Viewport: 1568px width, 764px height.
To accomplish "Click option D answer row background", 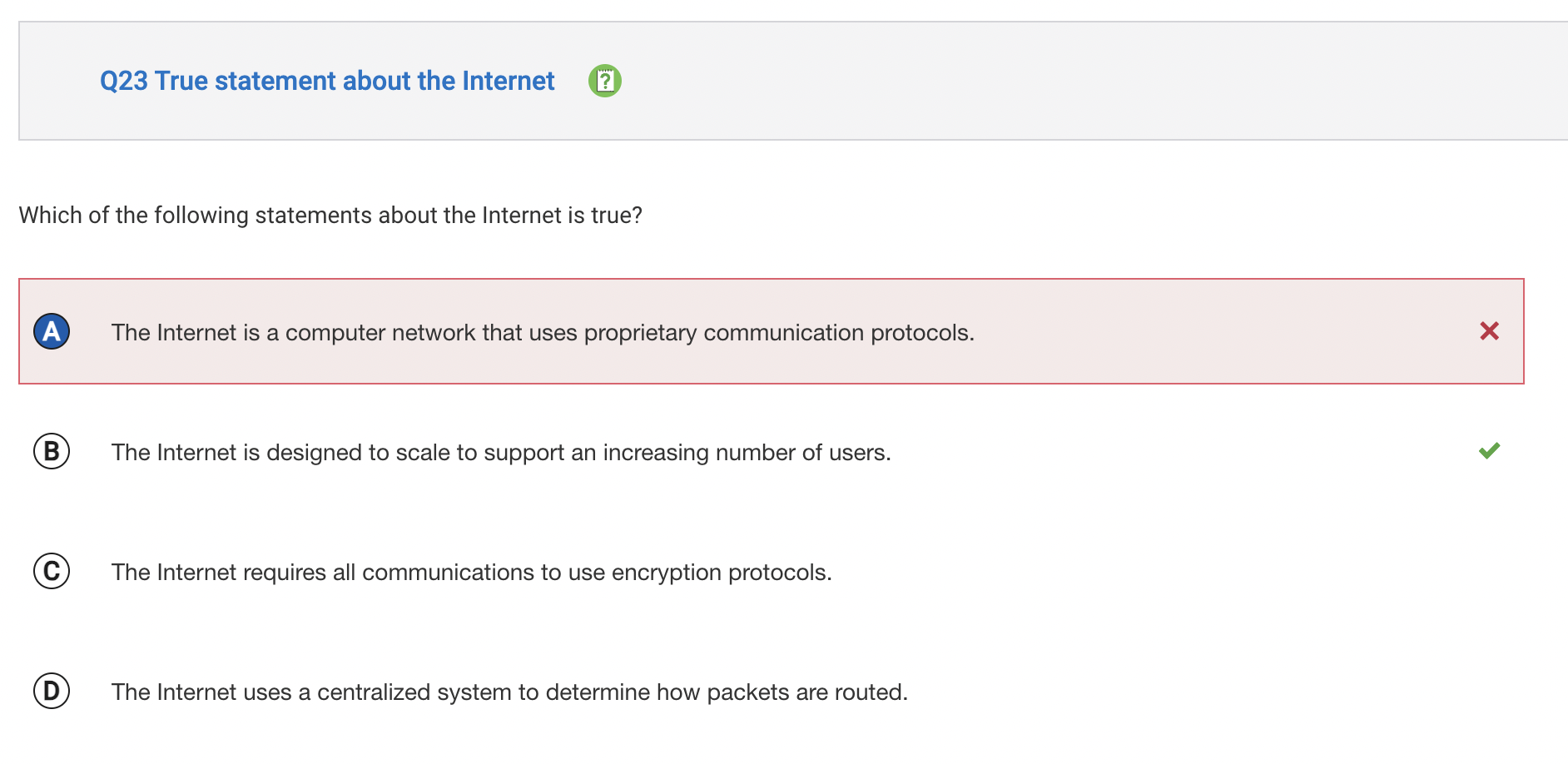I will [772, 691].
